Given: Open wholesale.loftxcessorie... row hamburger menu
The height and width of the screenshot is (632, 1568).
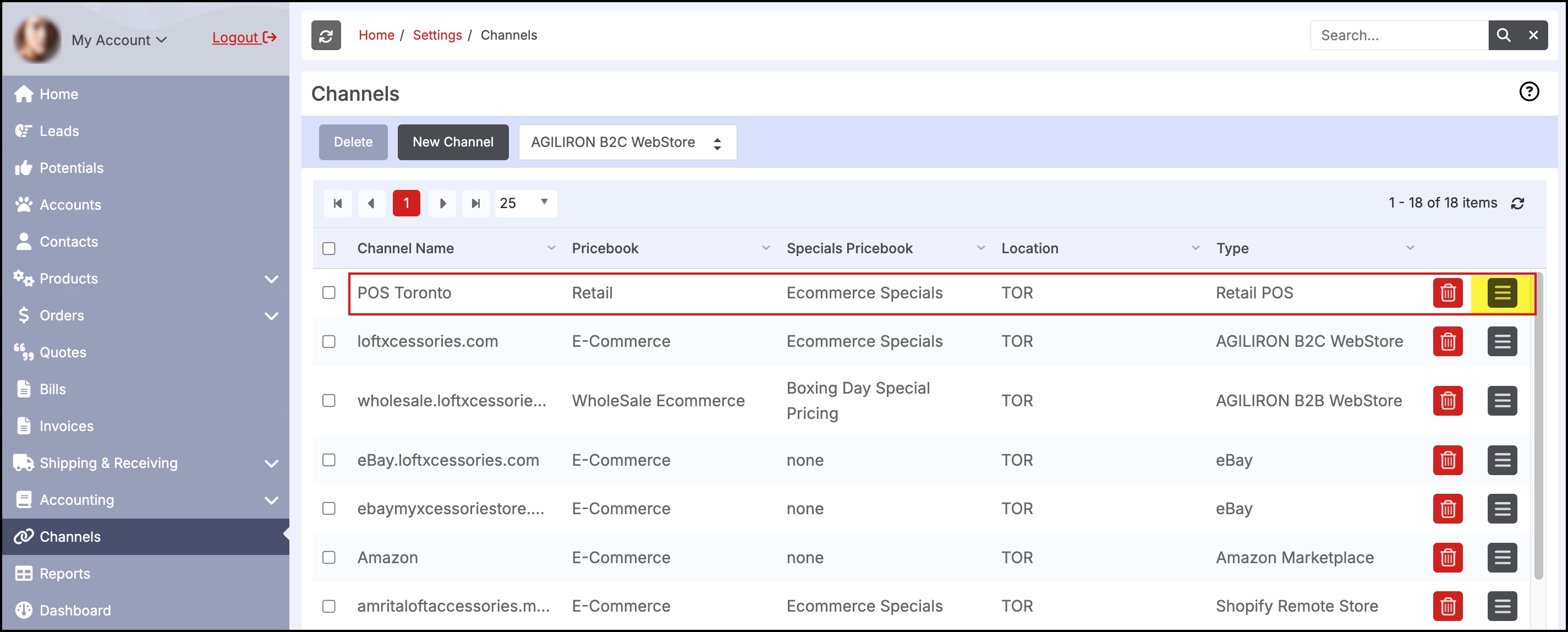Looking at the screenshot, I should coord(1501,401).
